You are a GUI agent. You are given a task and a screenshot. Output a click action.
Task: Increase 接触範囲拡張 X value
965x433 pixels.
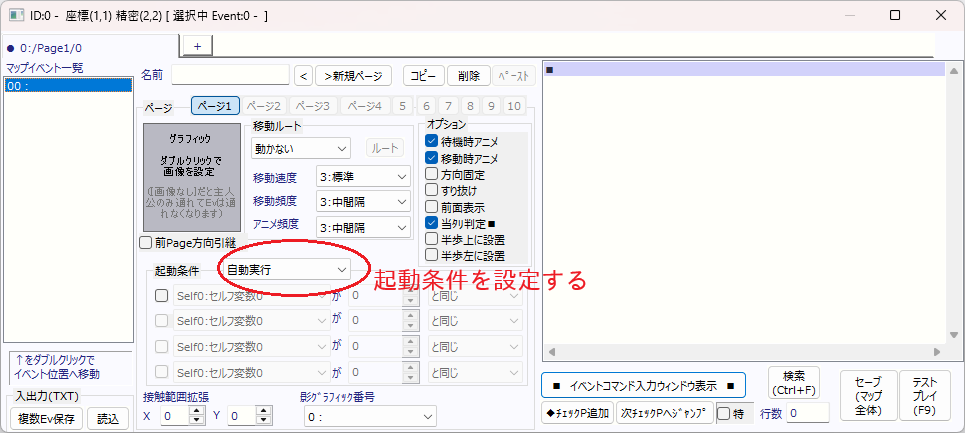click(x=197, y=411)
